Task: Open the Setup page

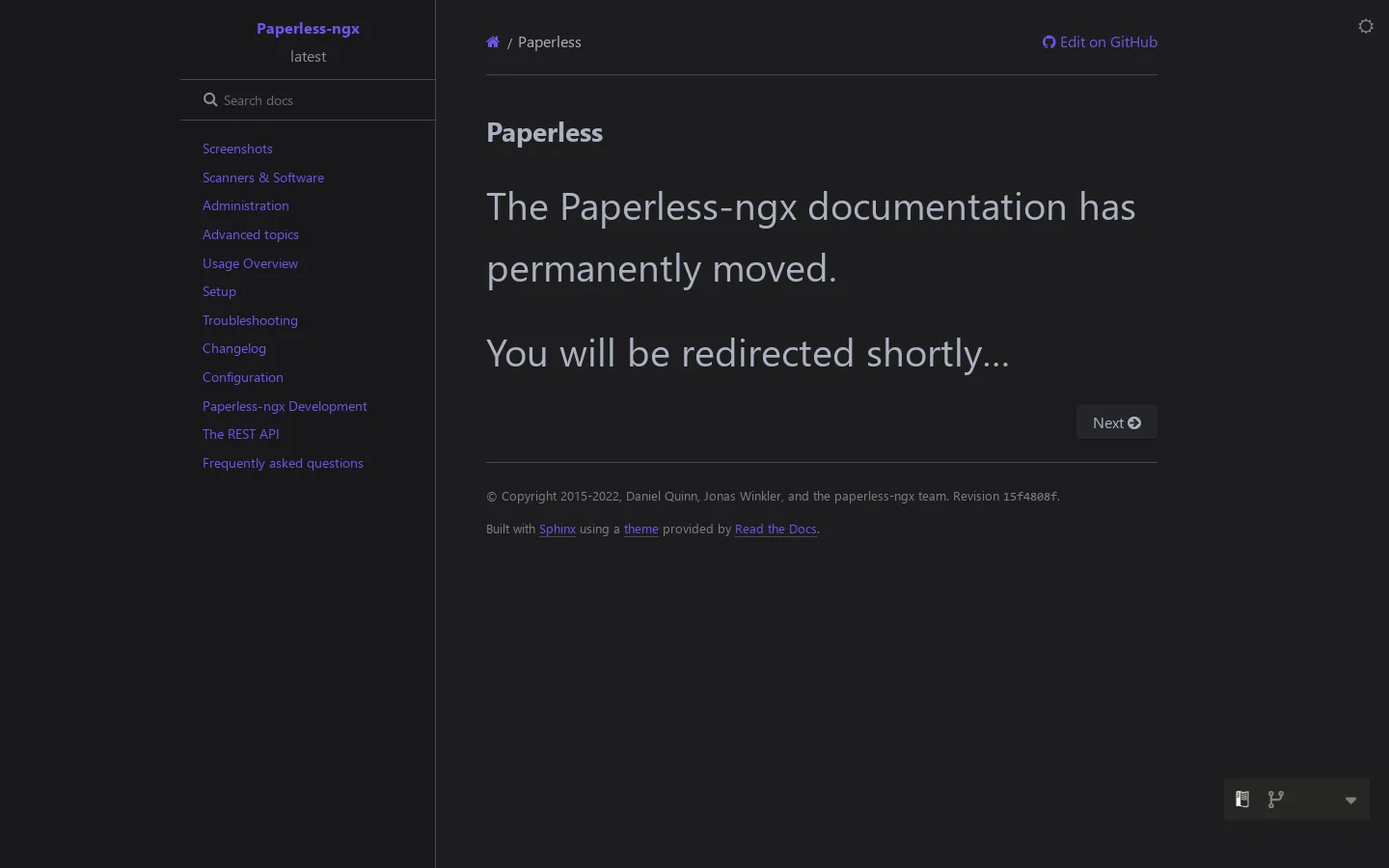Action: point(219,291)
